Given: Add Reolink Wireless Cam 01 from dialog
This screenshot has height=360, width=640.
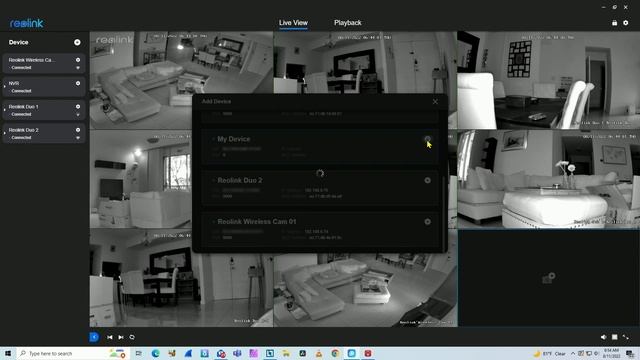Looking at the screenshot, I should (427, 222).
